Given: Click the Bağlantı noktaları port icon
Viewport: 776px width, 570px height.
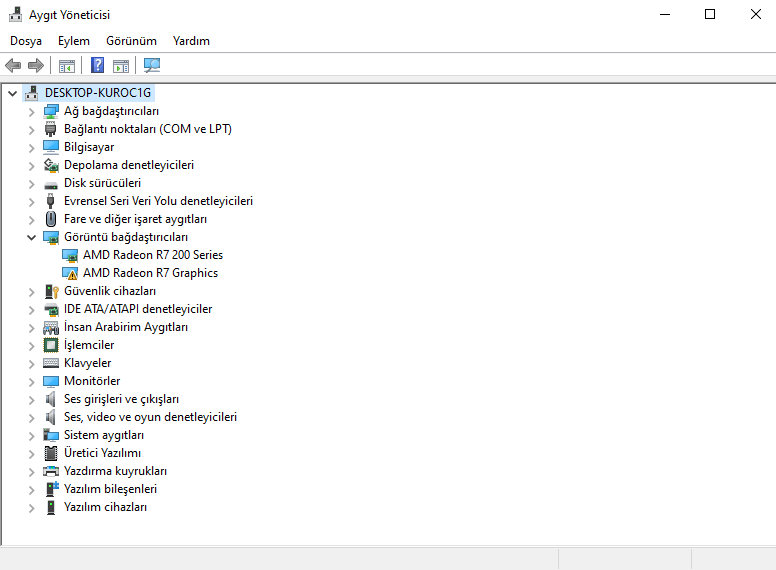Looking at the screenshot, I should pyautogui.click(x=50, y=129).
